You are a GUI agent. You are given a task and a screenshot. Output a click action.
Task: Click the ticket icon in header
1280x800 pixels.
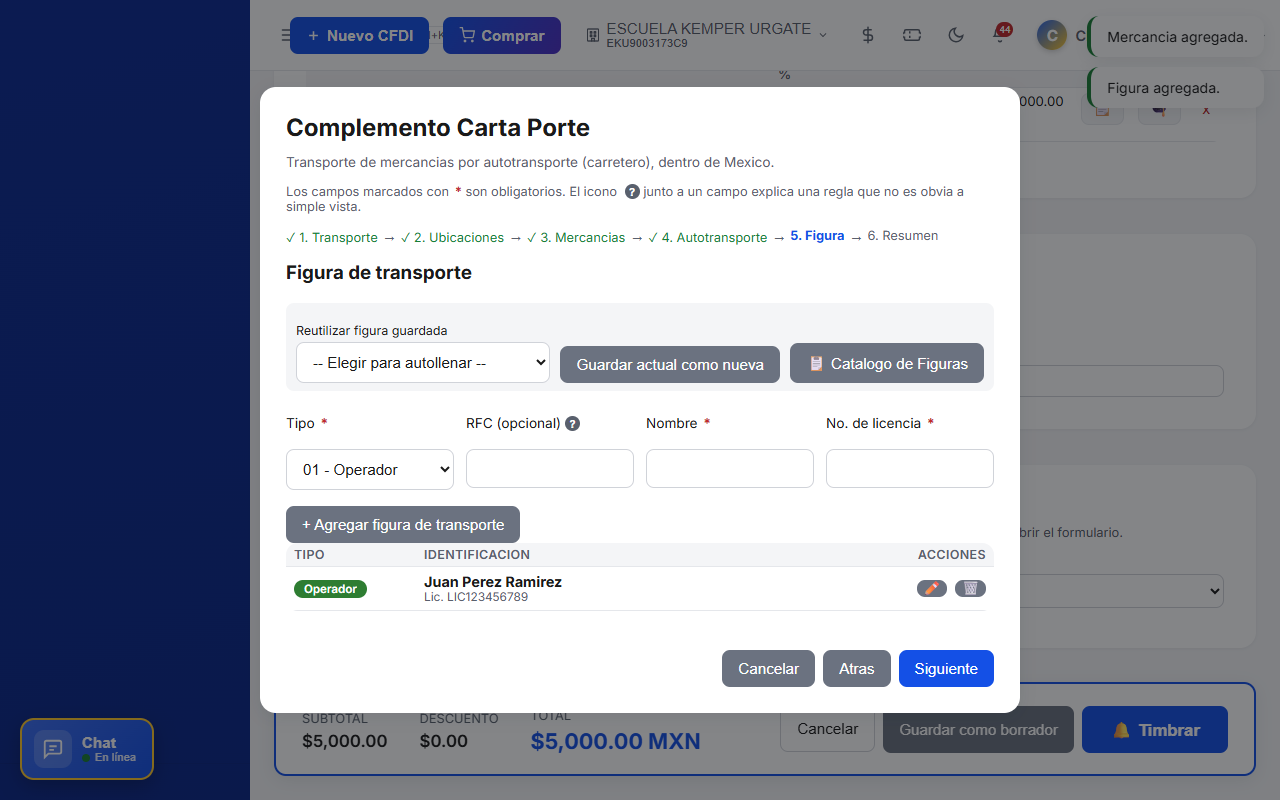tap(912, 35)
